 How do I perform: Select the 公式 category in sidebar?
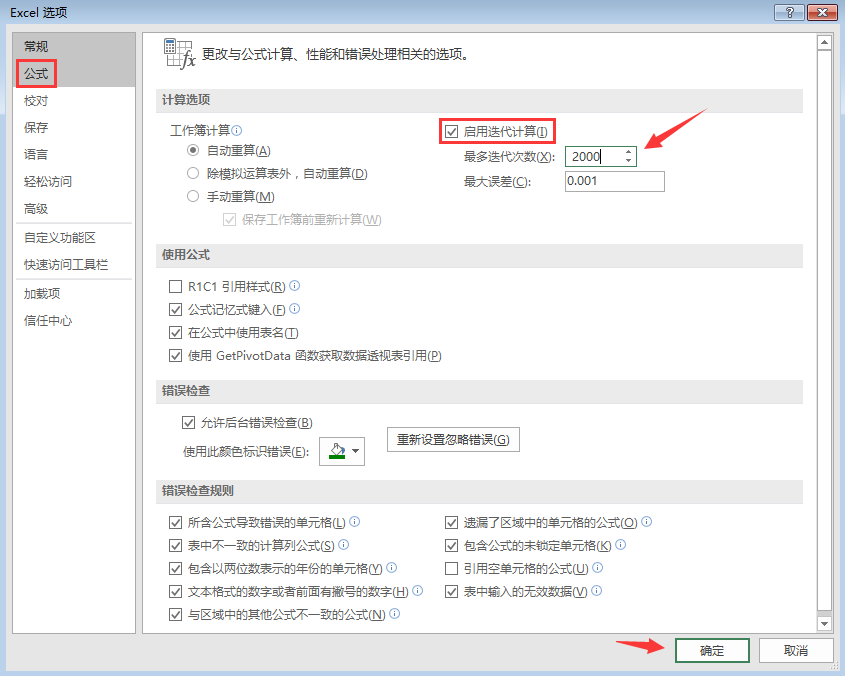pos(74,73)
